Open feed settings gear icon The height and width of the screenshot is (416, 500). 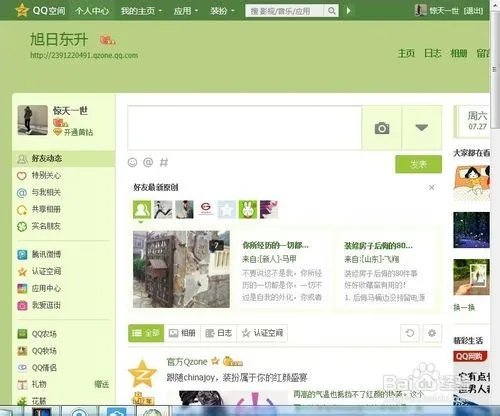coord(432,333)
